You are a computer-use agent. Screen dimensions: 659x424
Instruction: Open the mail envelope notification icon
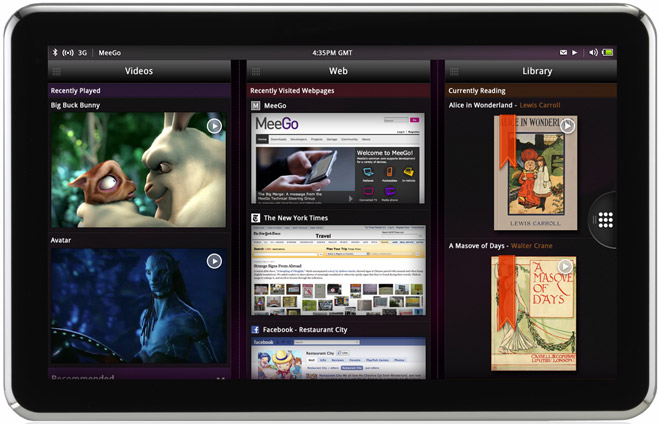tap(563, 53)
